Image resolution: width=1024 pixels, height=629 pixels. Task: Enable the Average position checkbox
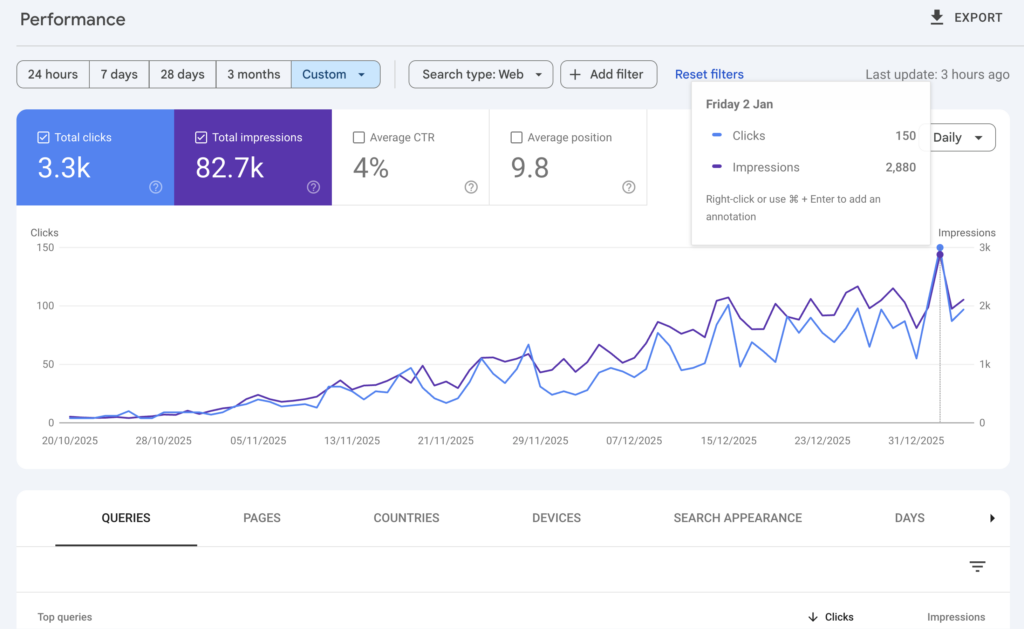click(517, 138)
